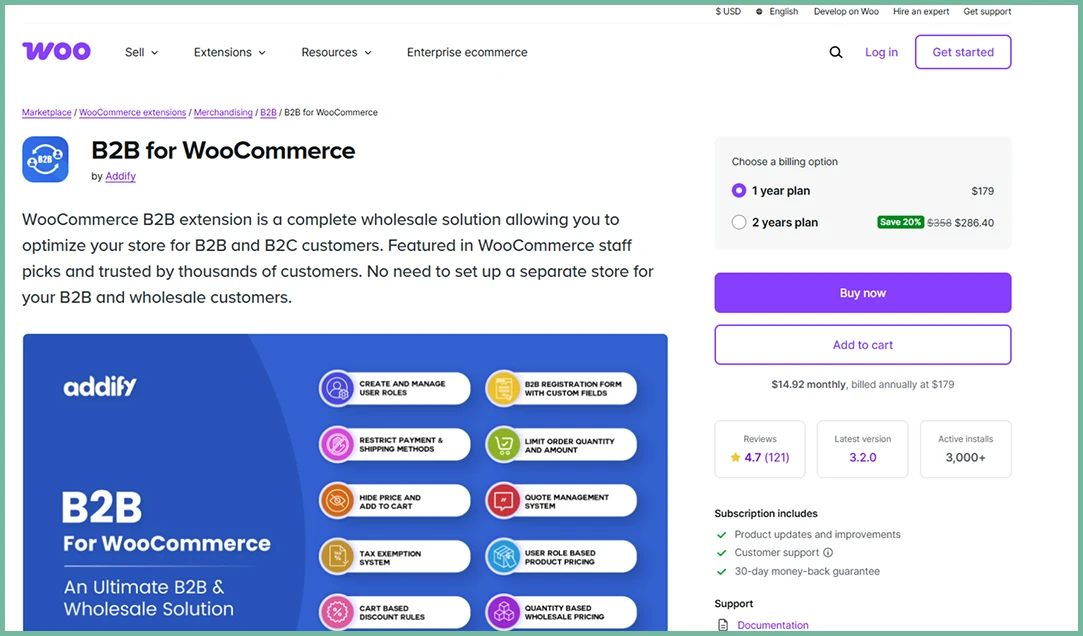Click Create and Manage User Roles icon
This screenshot has height=636, width=1083.
[337, 388]
